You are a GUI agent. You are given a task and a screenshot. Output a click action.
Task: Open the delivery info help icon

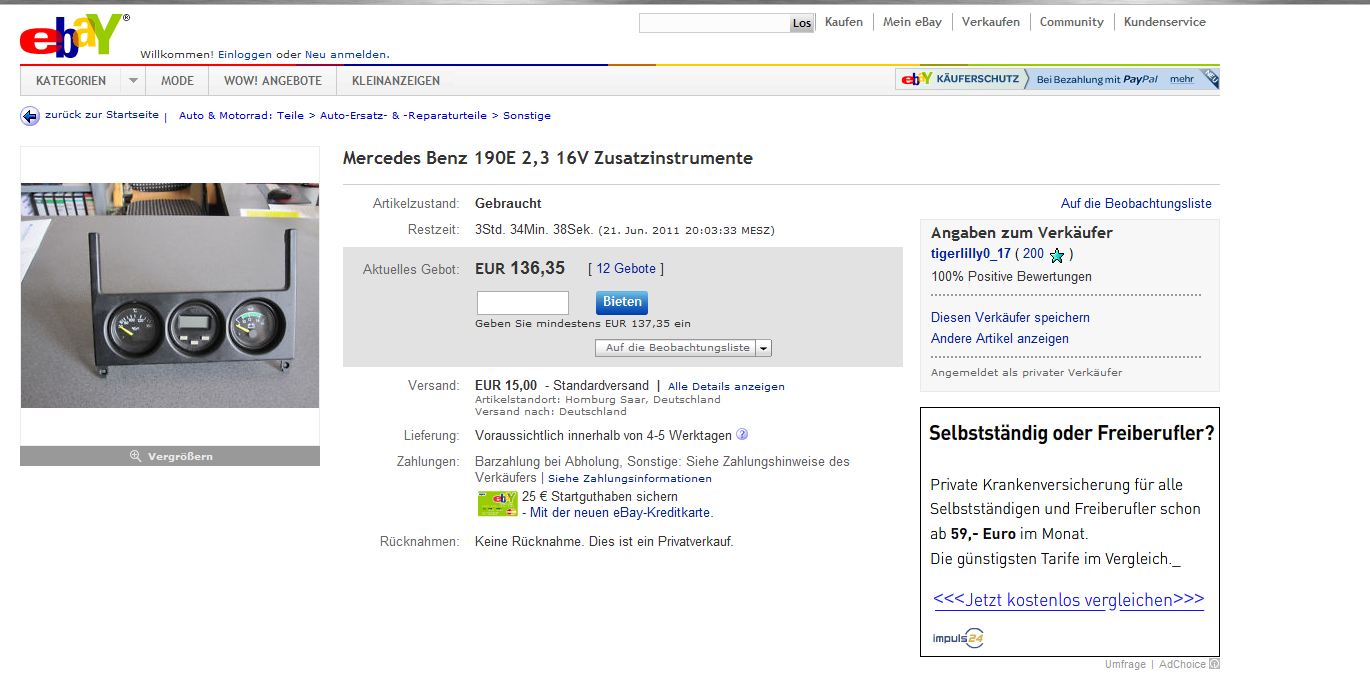coord(742,435)
